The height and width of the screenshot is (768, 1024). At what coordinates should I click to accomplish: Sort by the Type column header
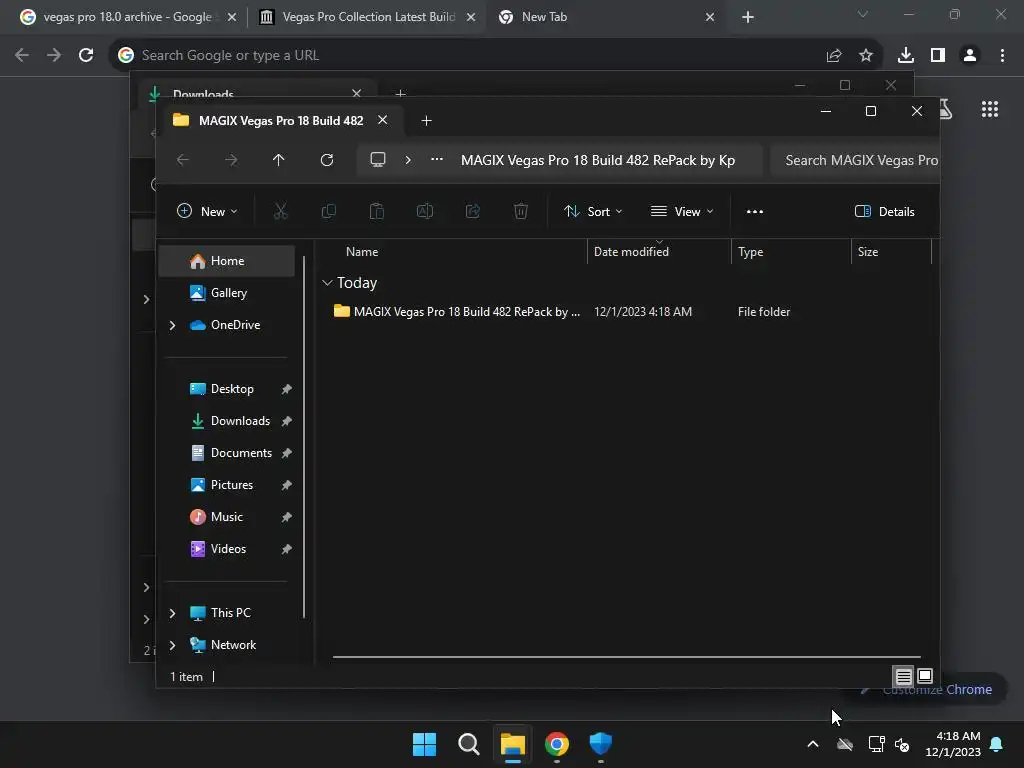[x=791, y=251]
